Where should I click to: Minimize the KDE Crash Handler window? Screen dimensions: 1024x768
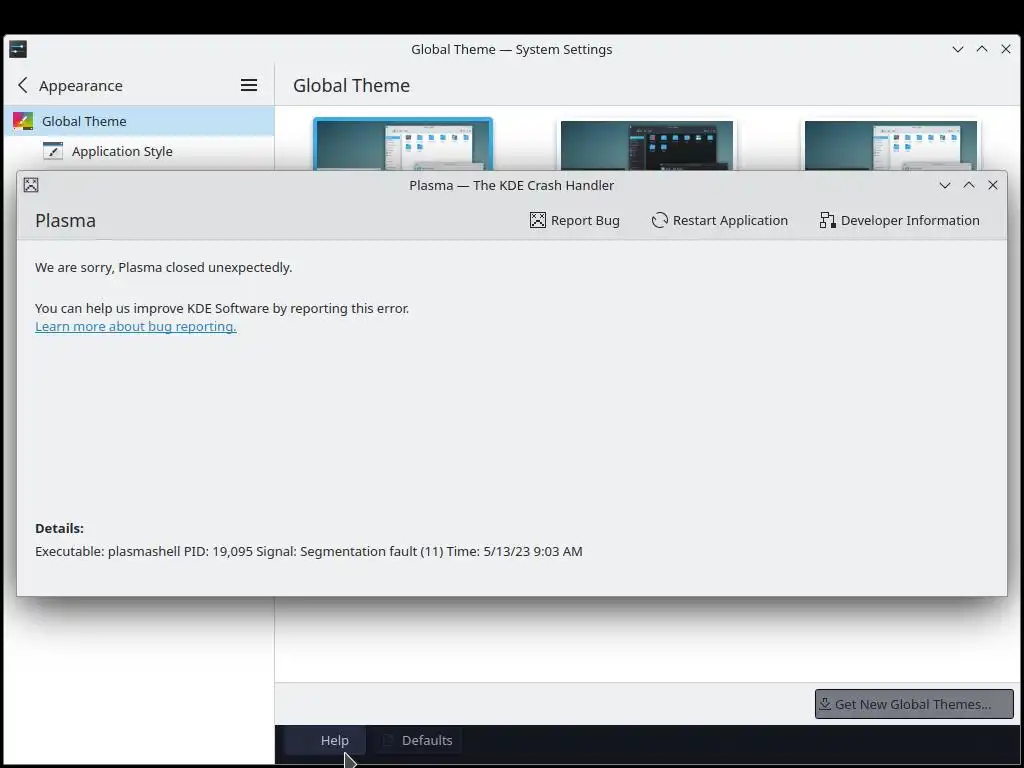pyautogui.click(x=945, y=185)
